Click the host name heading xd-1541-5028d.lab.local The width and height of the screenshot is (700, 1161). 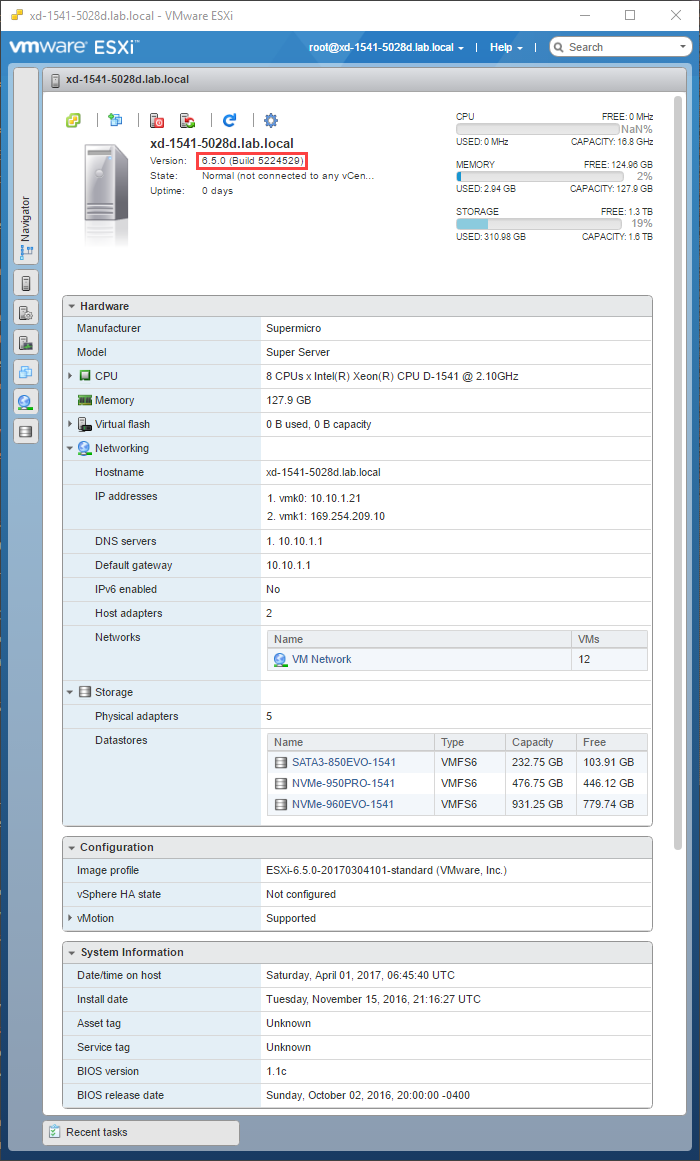[x=222, y=143]
